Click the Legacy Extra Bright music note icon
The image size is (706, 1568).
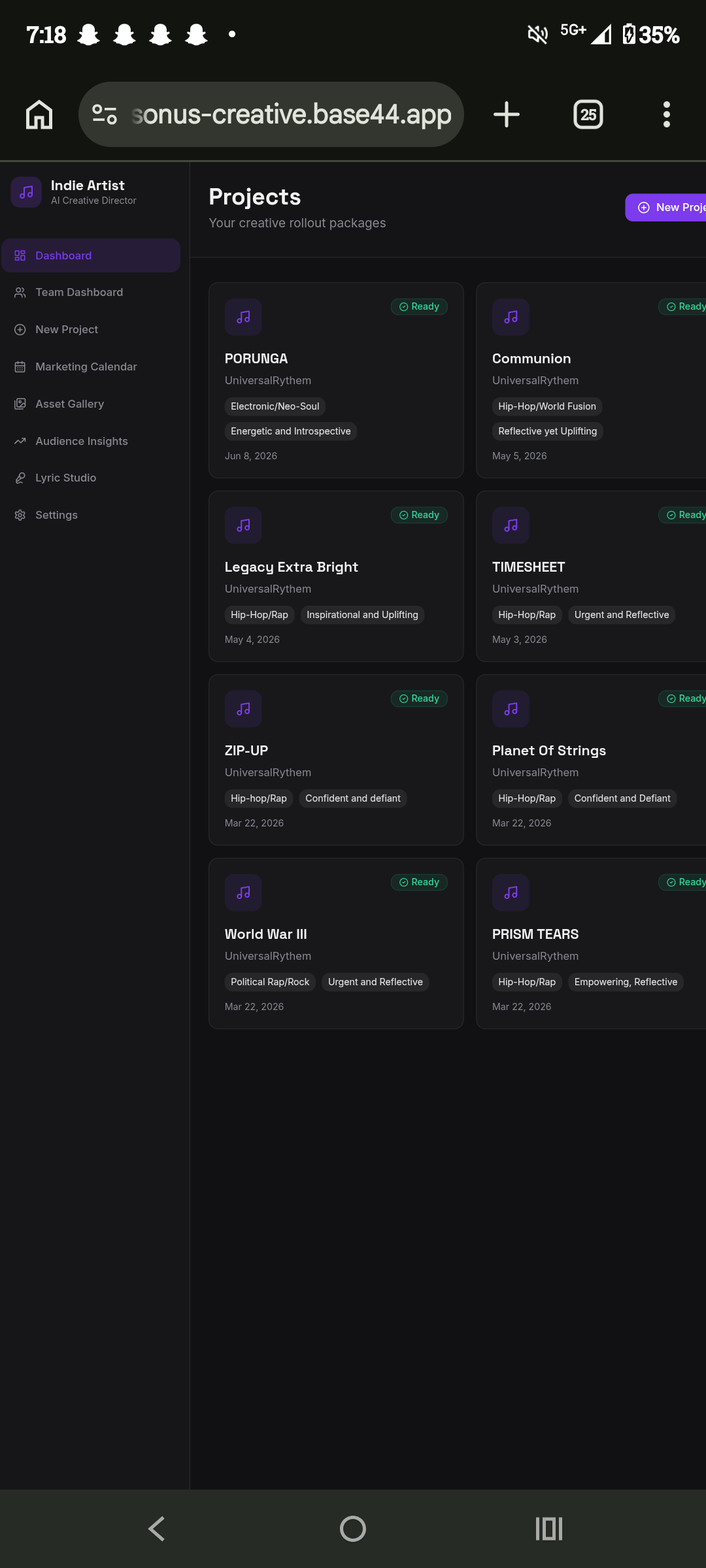pos(243,525)
